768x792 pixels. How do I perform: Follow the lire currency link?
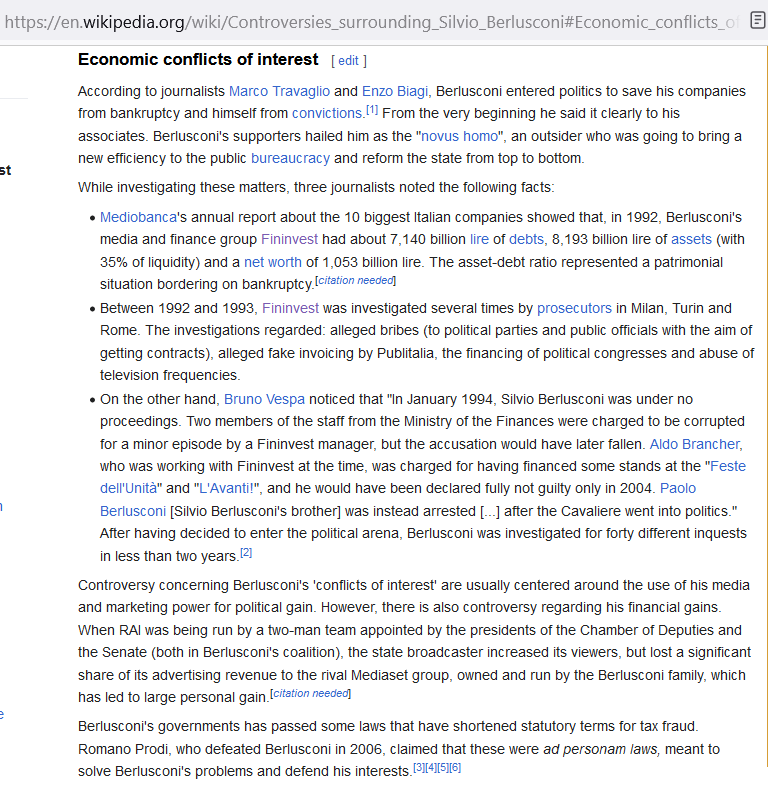tap(479, 239)
